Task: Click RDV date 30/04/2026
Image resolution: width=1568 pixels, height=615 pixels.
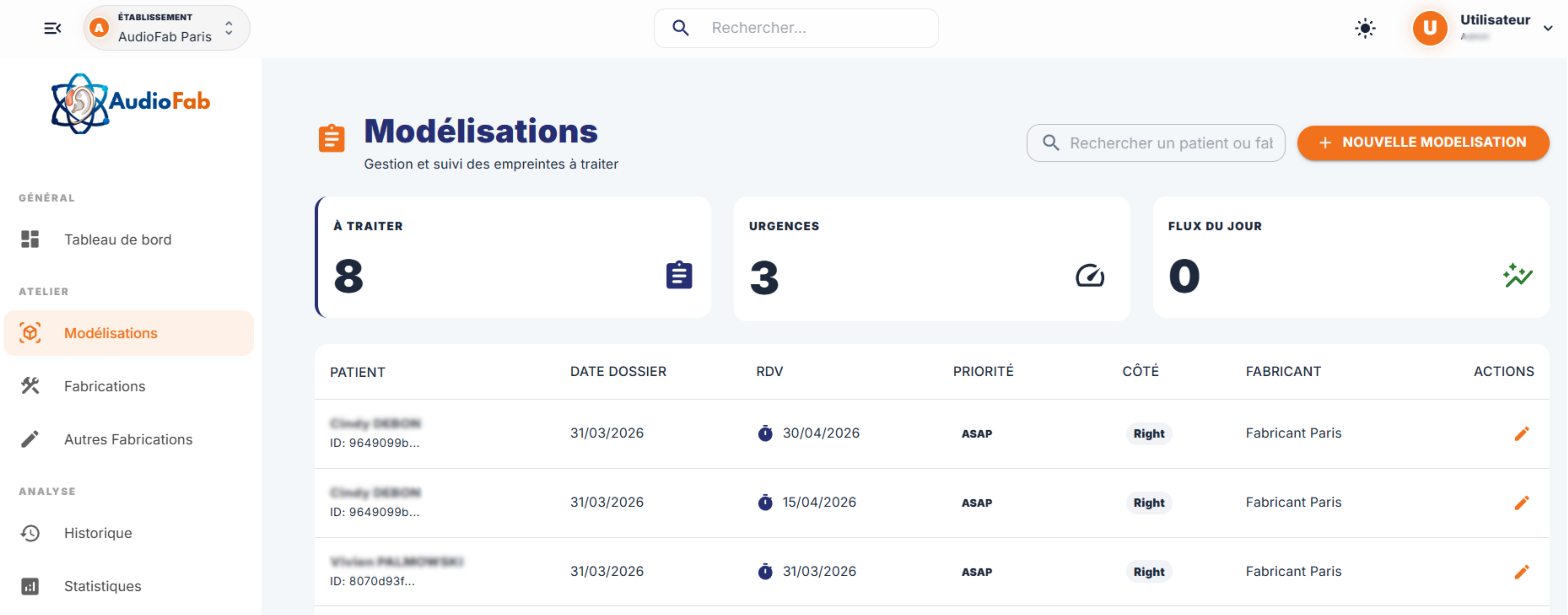Action: pos(820,433)
